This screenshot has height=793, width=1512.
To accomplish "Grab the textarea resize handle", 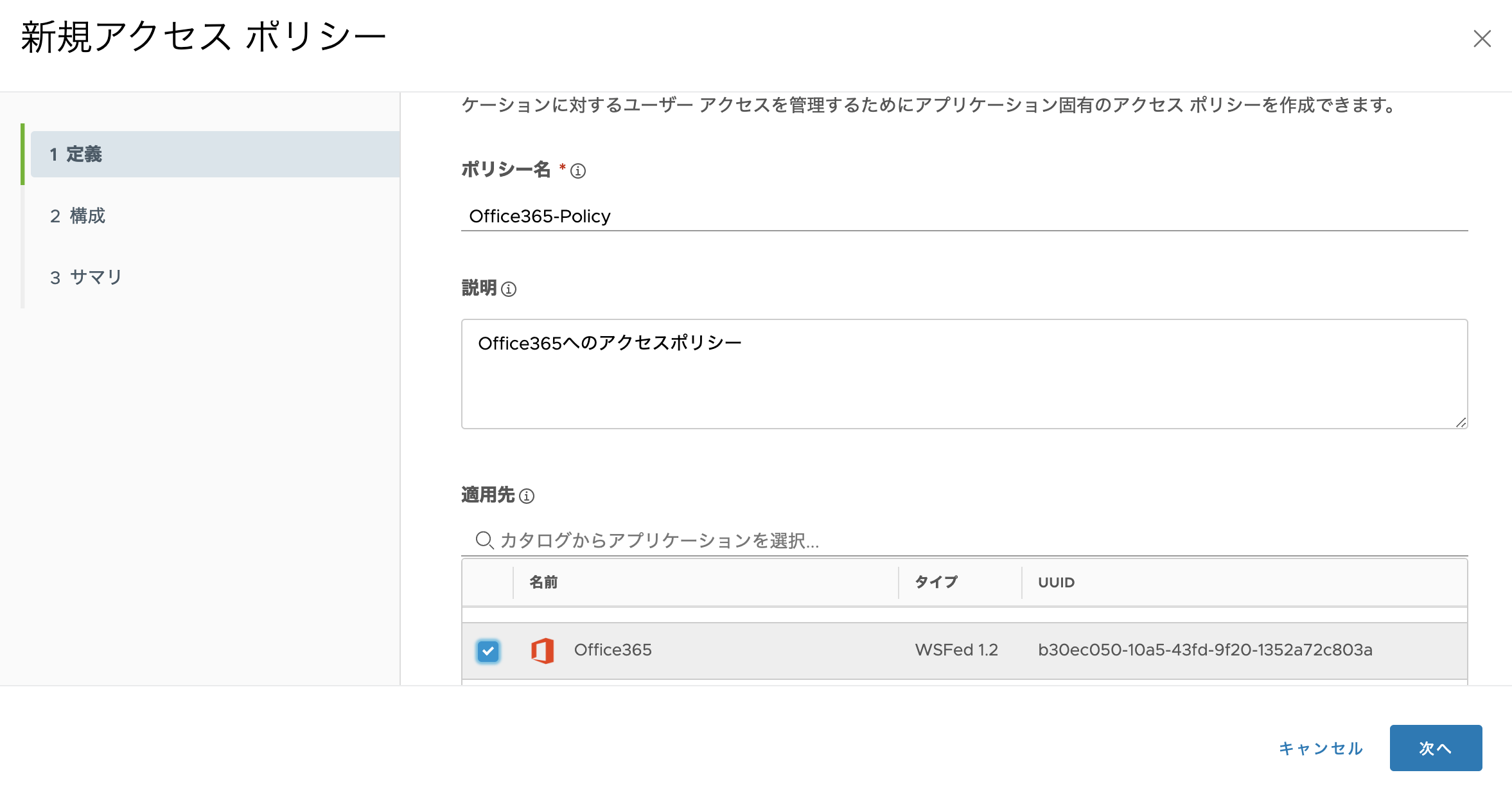I will pyautogui.click(x=1461, y=422).
